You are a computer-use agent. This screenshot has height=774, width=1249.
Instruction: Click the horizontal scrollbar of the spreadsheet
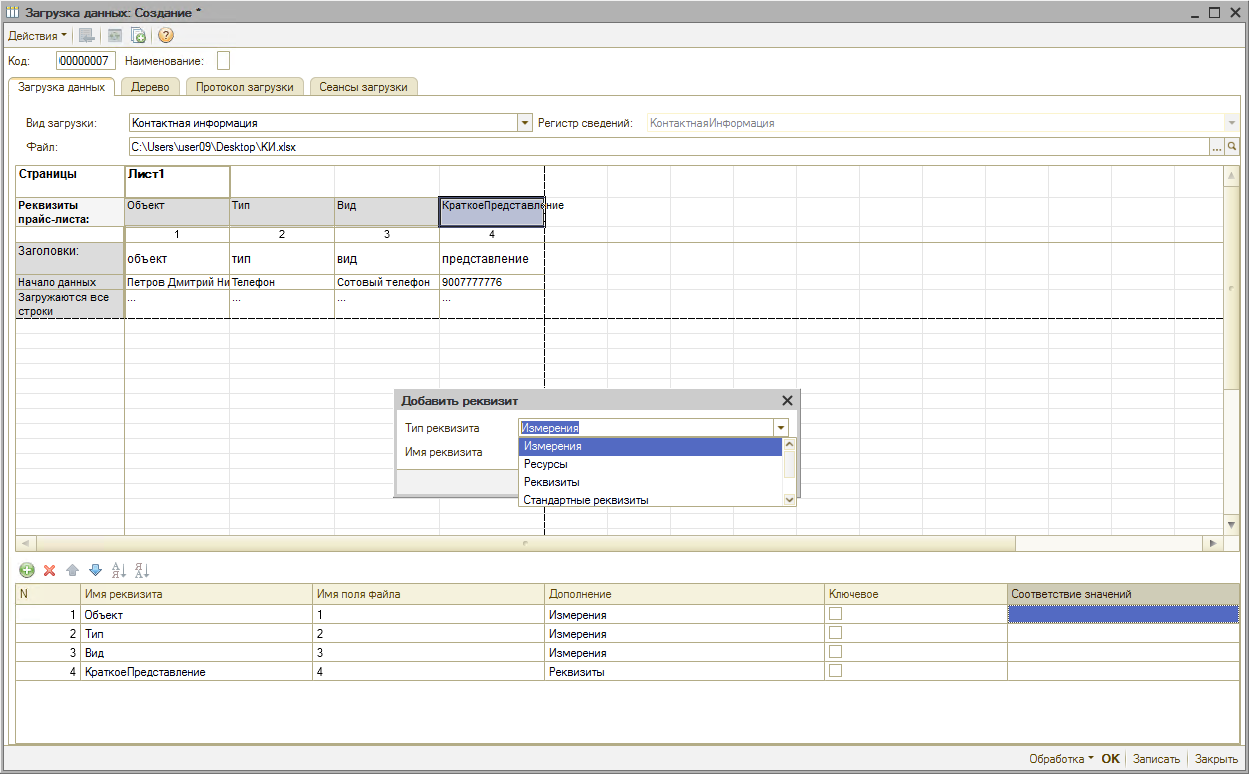(525, 544)
